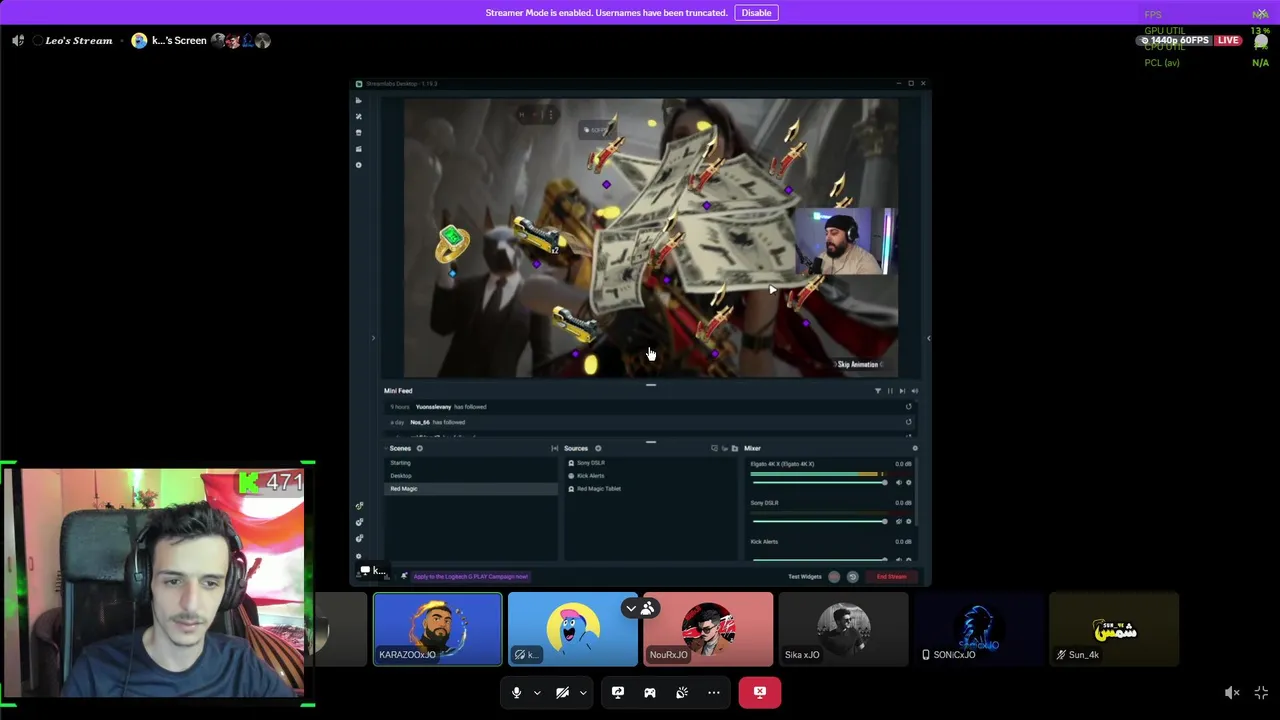The height and width of the screenshot is (720, 1280).
Task: Open camera options dropdown arrow
Action: point(583,692)
